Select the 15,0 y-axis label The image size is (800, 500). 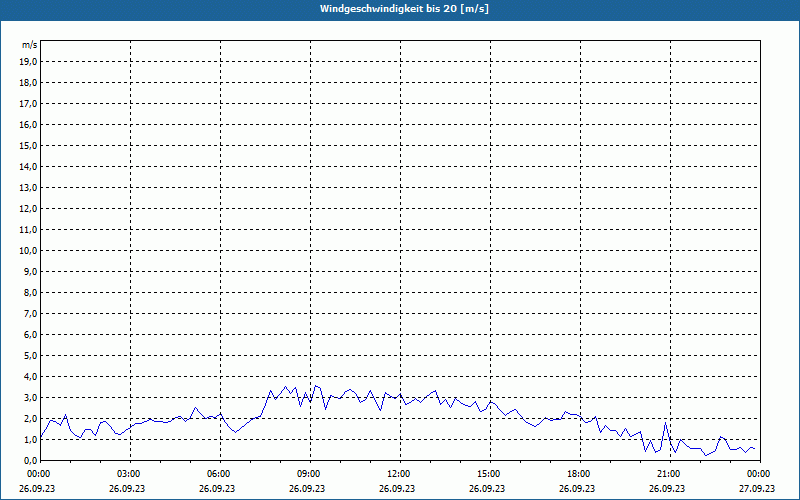(x=28, y=145)
